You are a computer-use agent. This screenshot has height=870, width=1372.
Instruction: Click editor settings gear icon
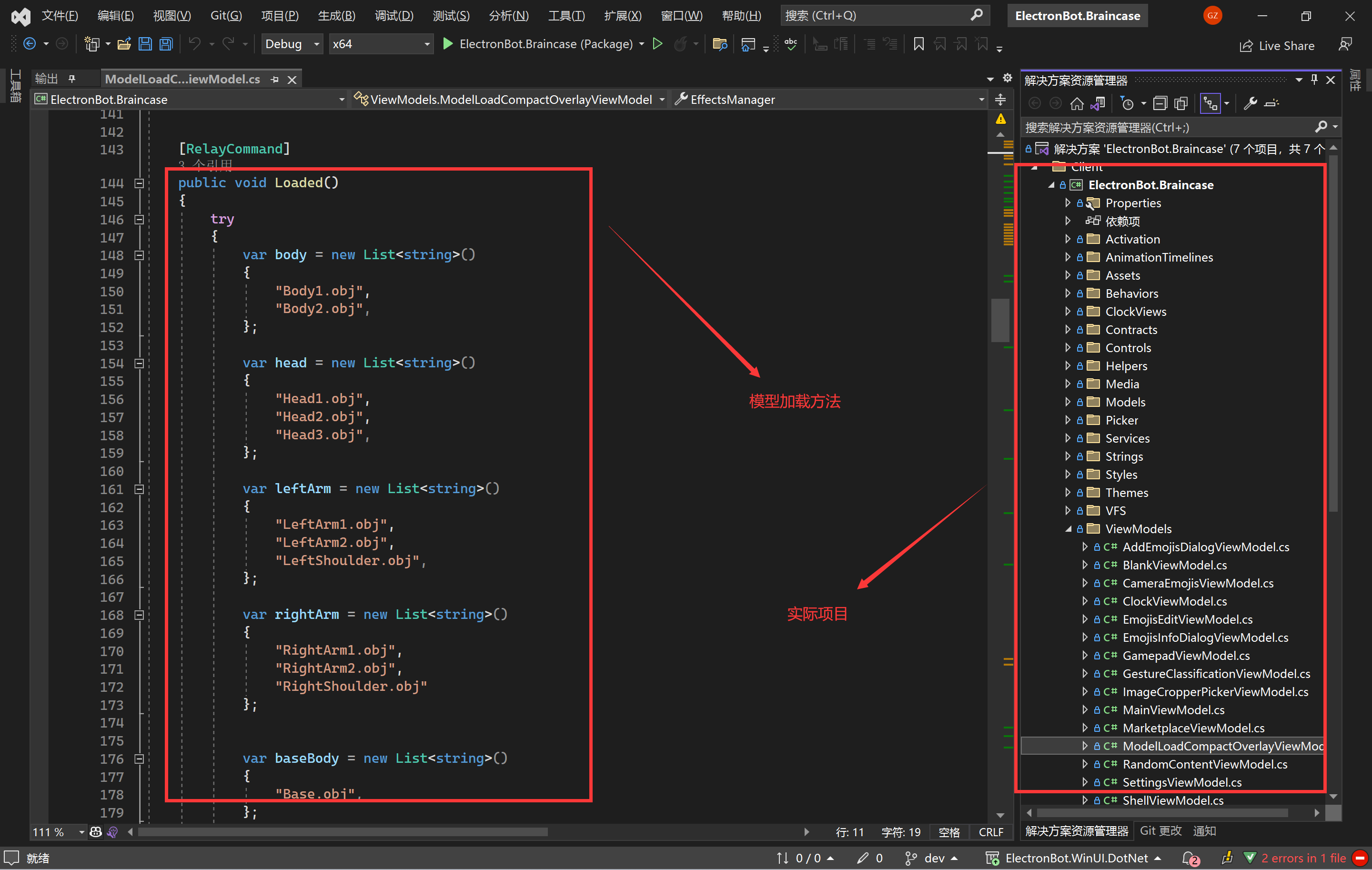coord(1008,78)
